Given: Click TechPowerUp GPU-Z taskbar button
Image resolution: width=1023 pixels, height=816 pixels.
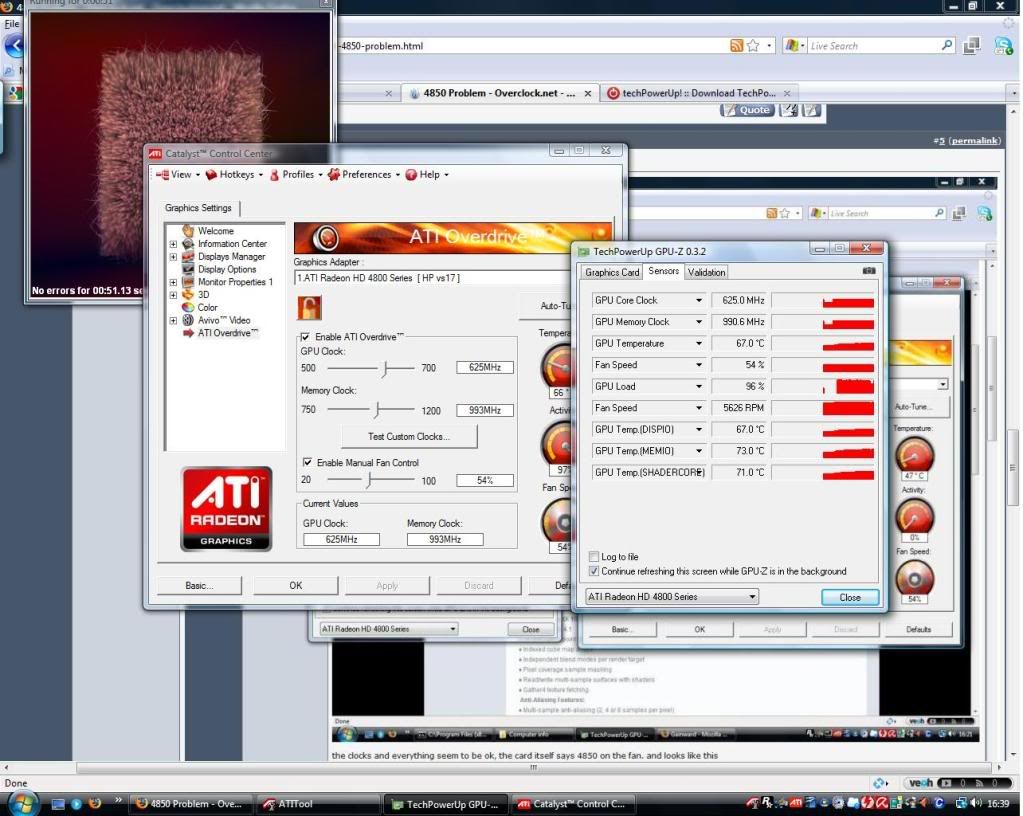Looking at the screenshot, I should 445,804.
